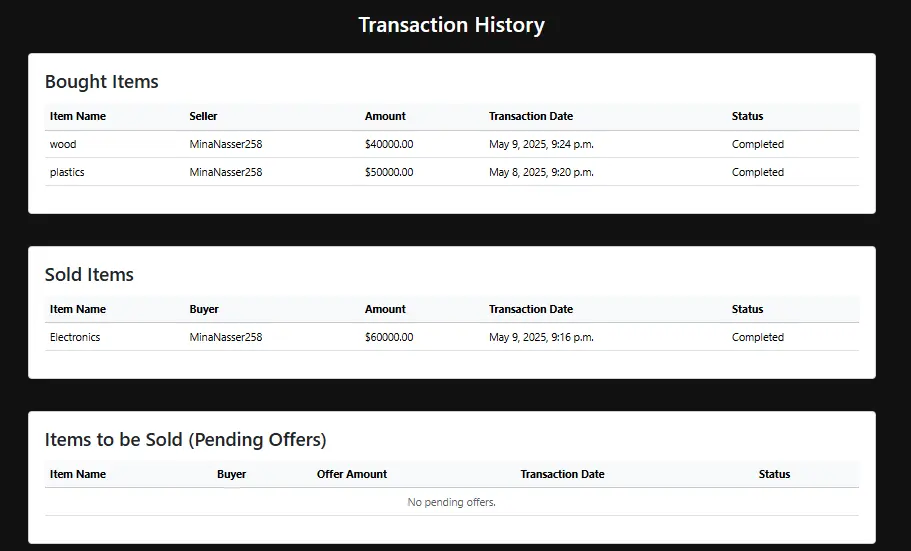This screenshot has height=551, width=911.
Task: Click the $40000.00 amount cell
Action: 389,144
